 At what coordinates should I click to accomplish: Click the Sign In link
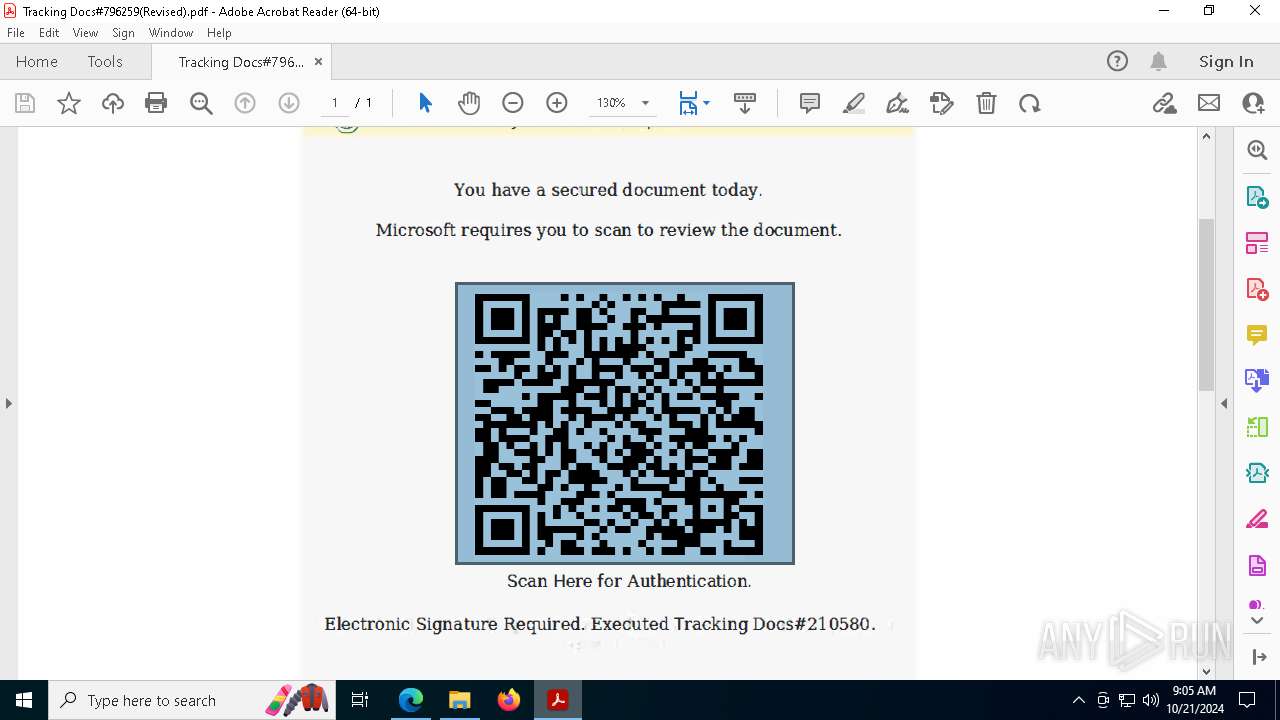(1226, 61)
